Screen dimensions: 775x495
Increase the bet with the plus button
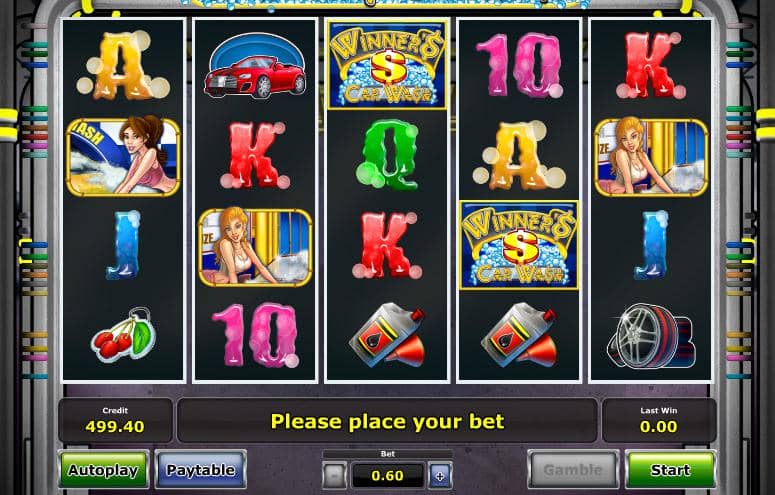(440, 476)
